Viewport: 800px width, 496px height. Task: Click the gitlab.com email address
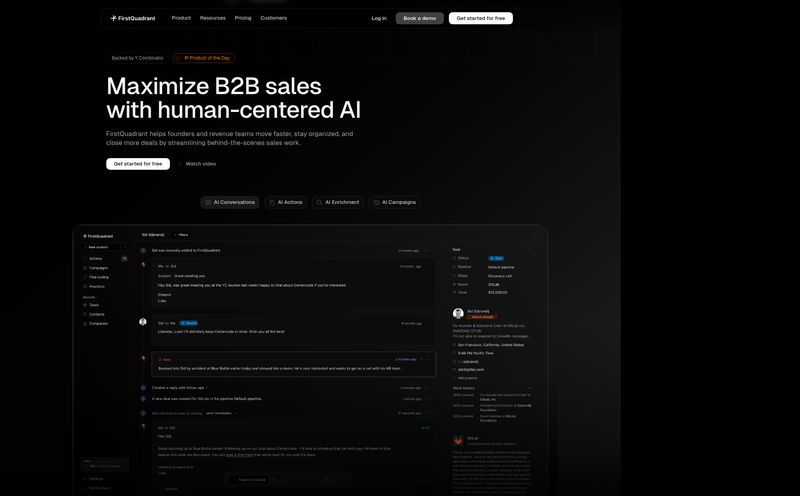(470, 369)
